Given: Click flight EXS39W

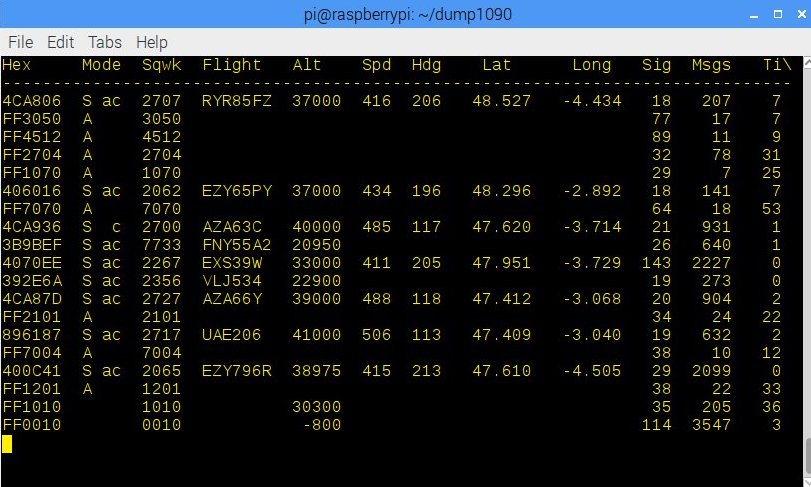Looking at the screenshot, I should (232, 263).
